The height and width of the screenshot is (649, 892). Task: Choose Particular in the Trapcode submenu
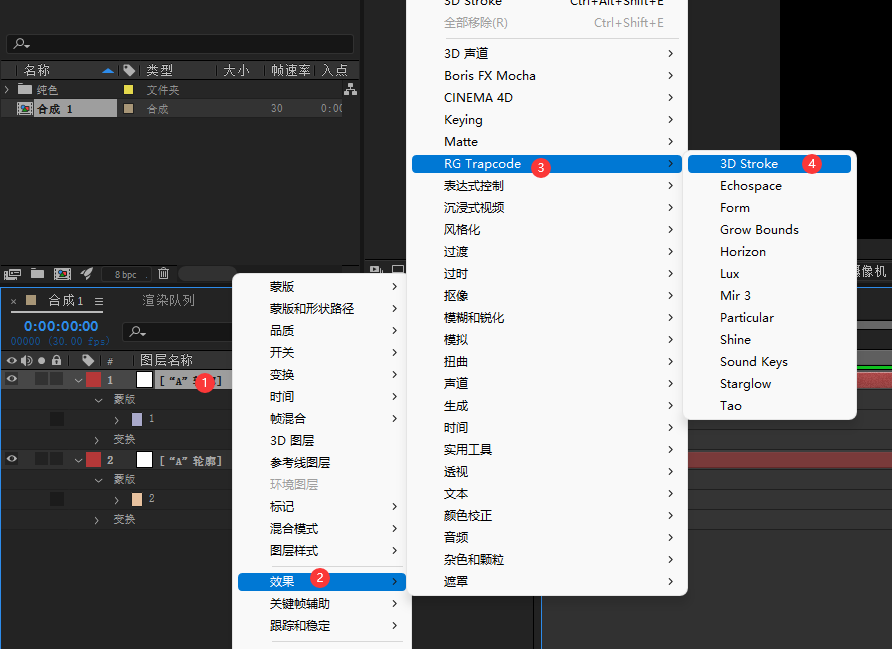769,318
